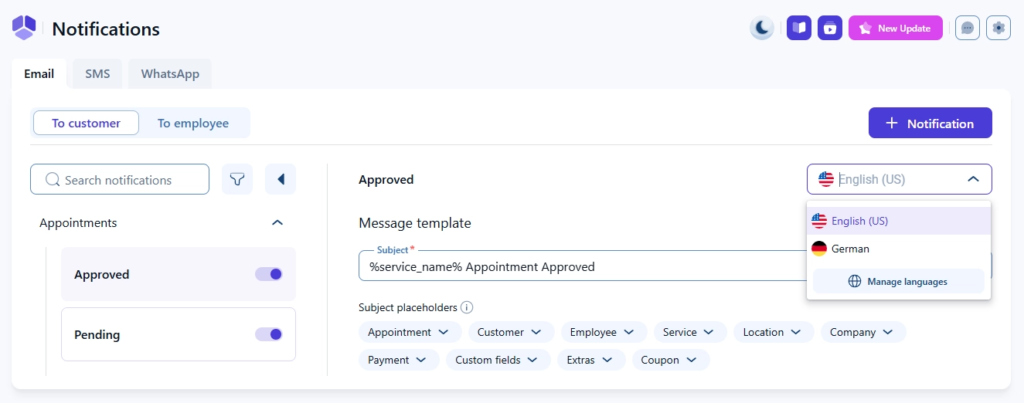Disable the Approved notification toggle
The image size is (1024, 403).
click(269, 274)
